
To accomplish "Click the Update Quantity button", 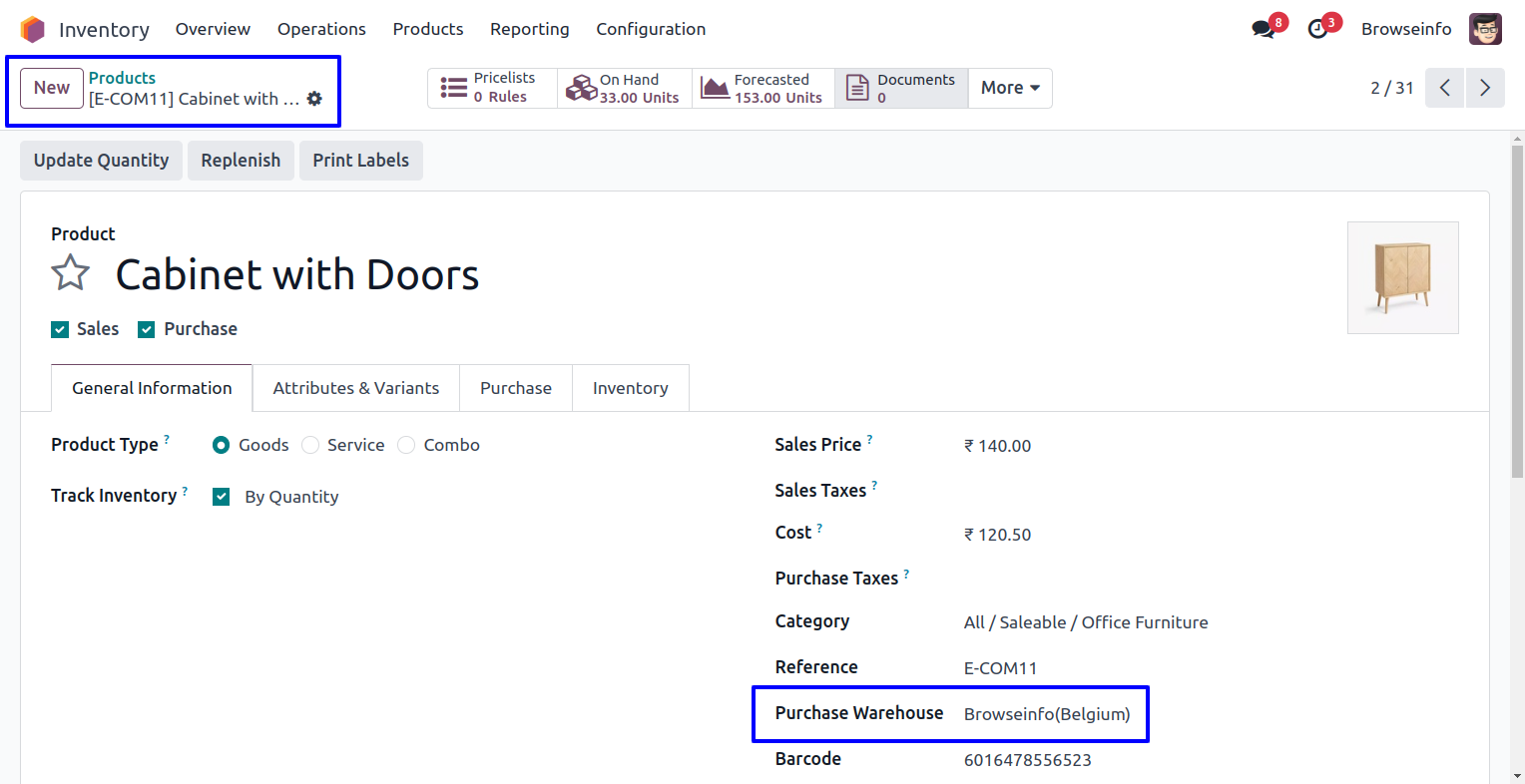I will point(101,161).
